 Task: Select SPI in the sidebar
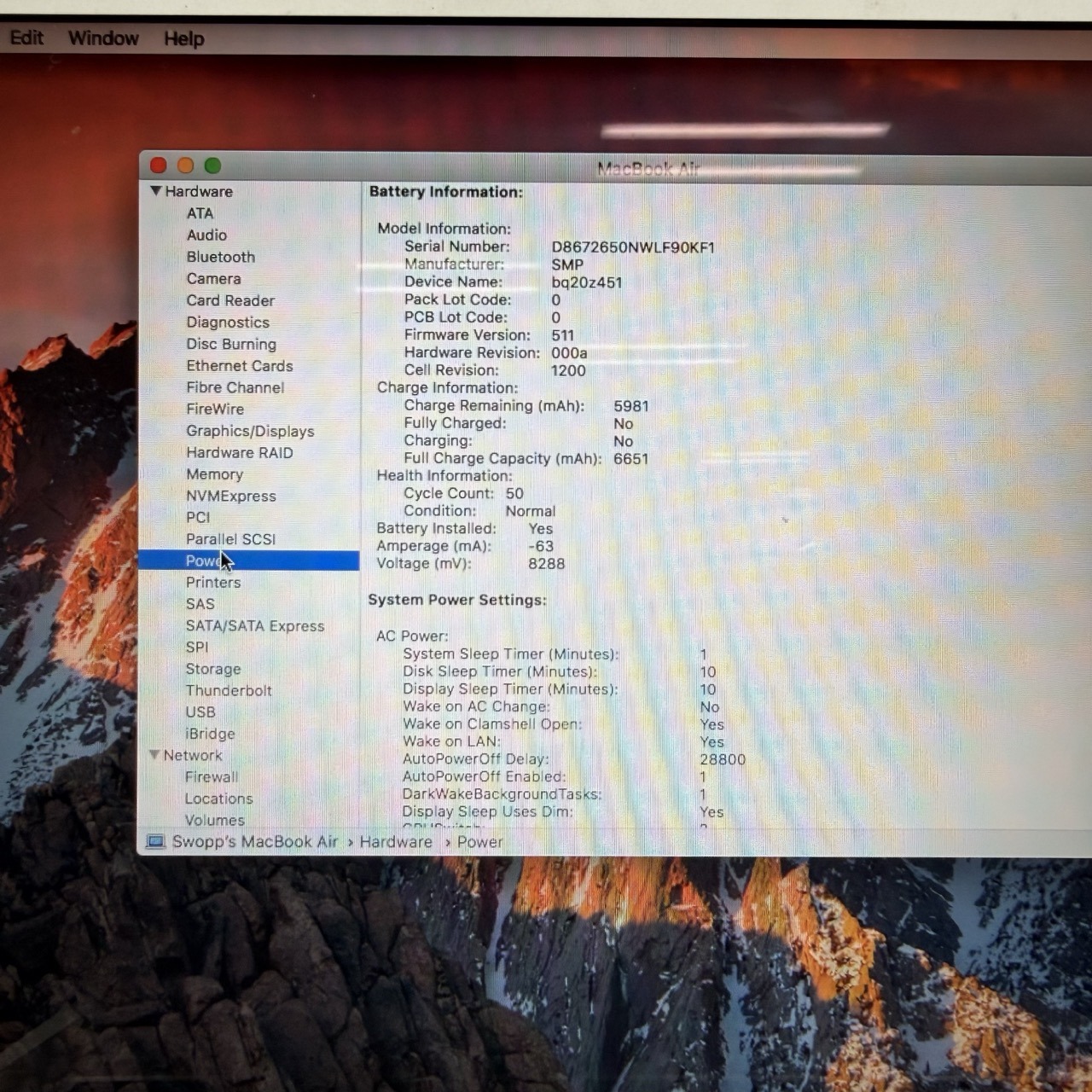(196, 648)
